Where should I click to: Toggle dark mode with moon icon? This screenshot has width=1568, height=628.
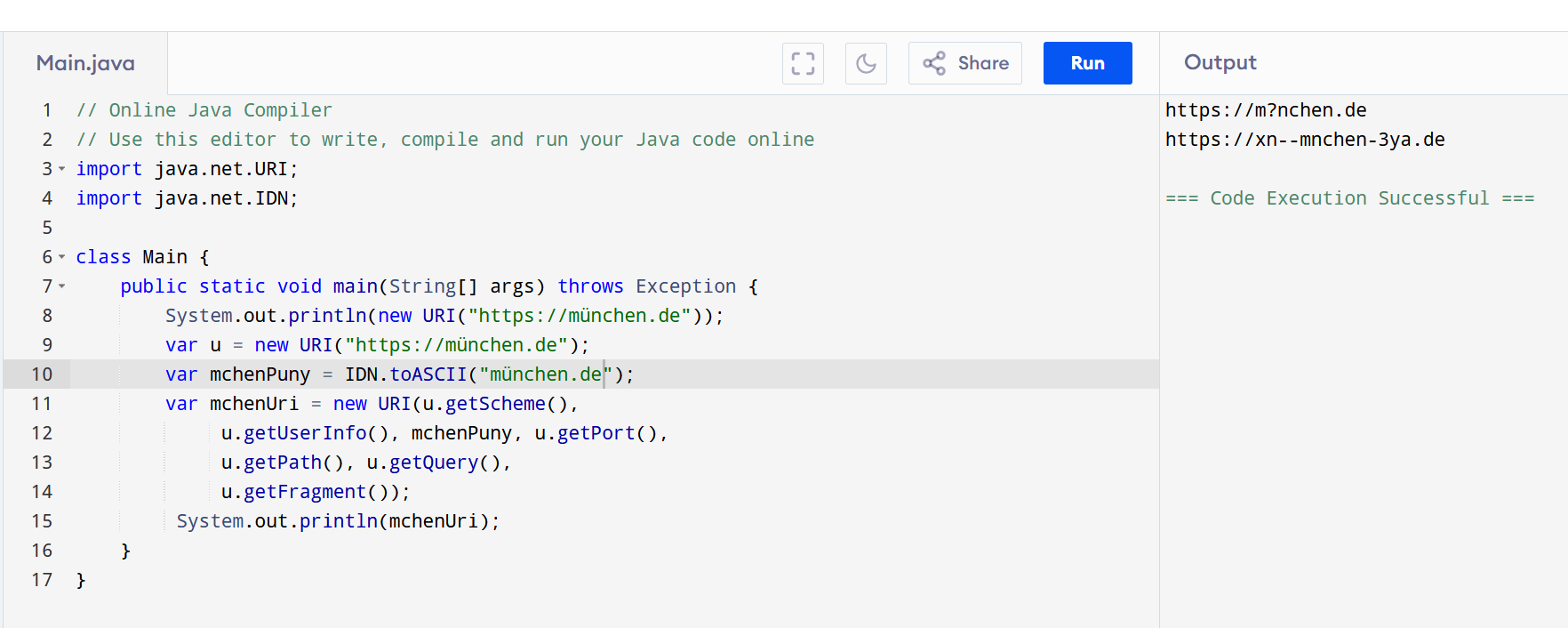(866, 63)
